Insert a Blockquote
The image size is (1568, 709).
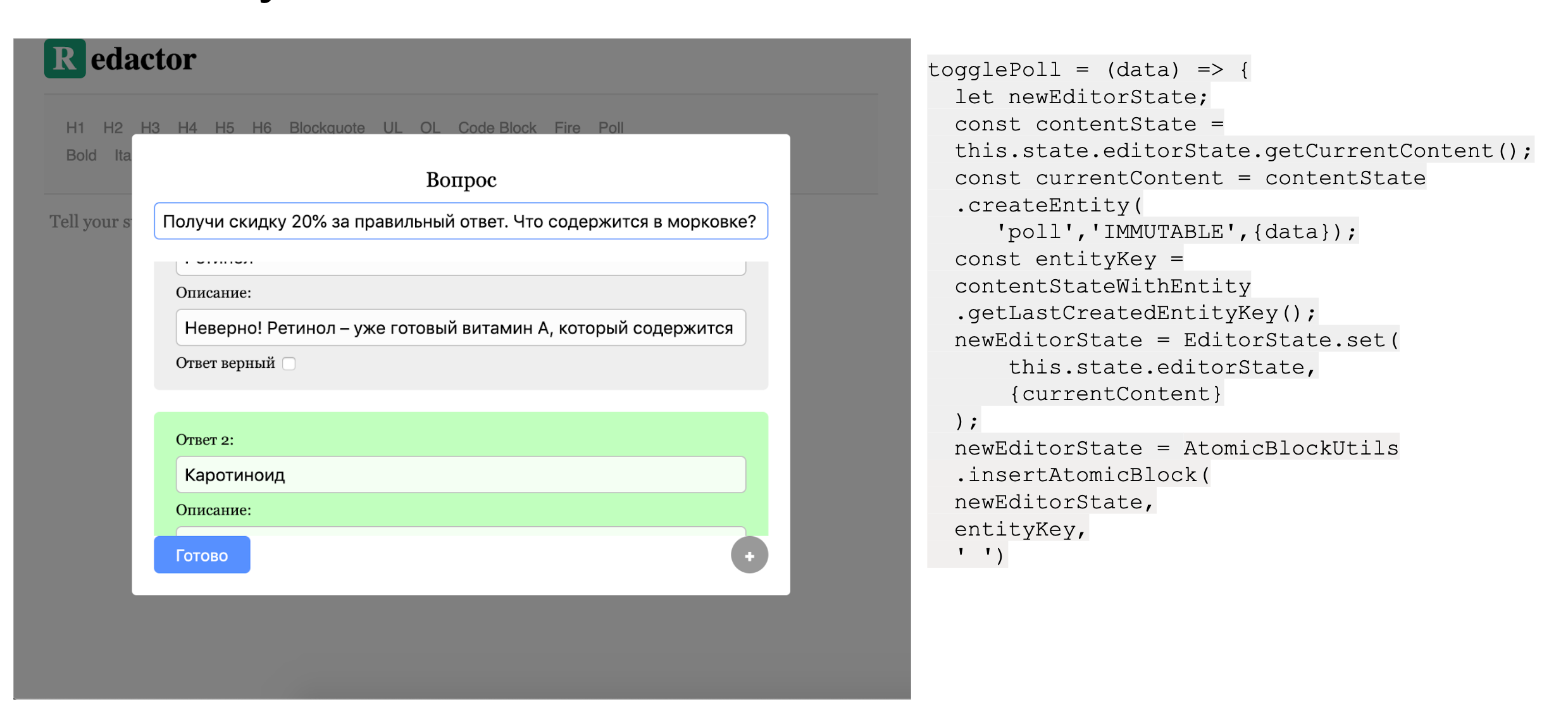(327, 127)
